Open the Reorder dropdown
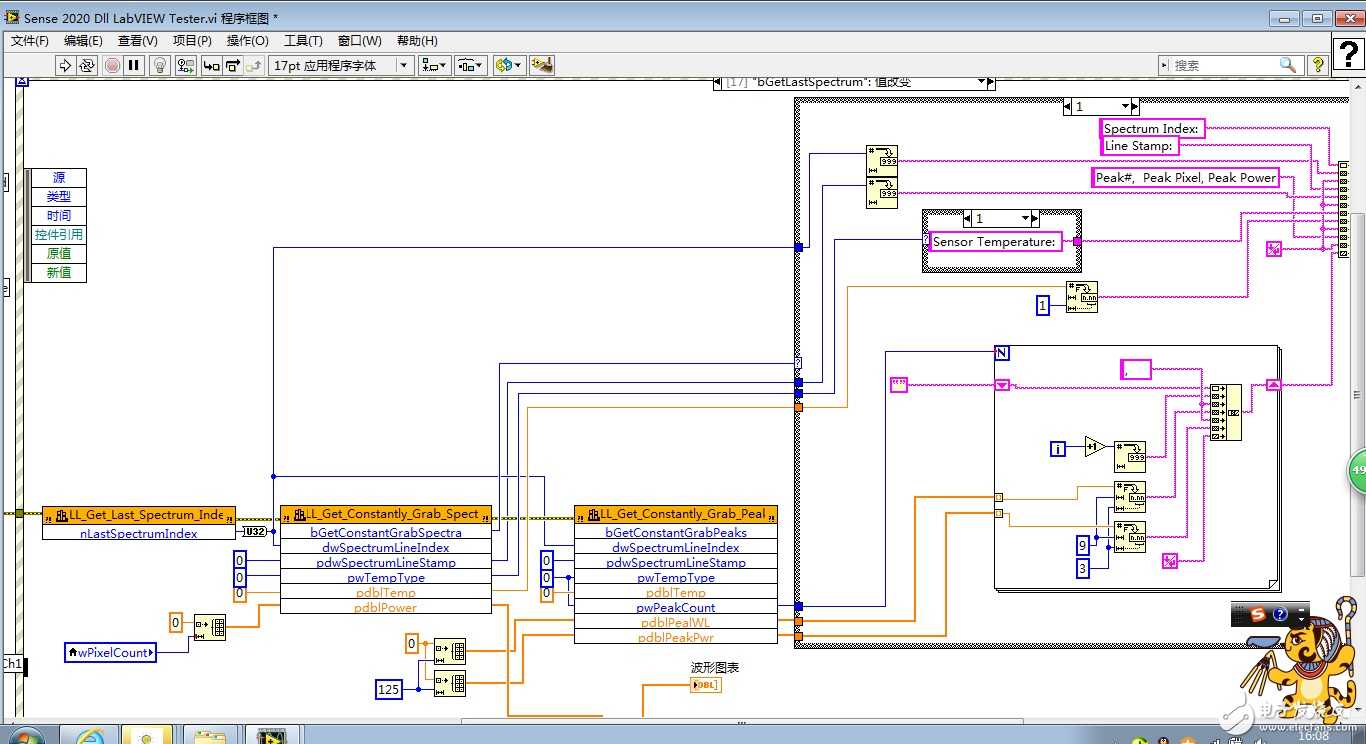Image resolution: width=1366 pixels, height=744 pixels. (508, 65)
